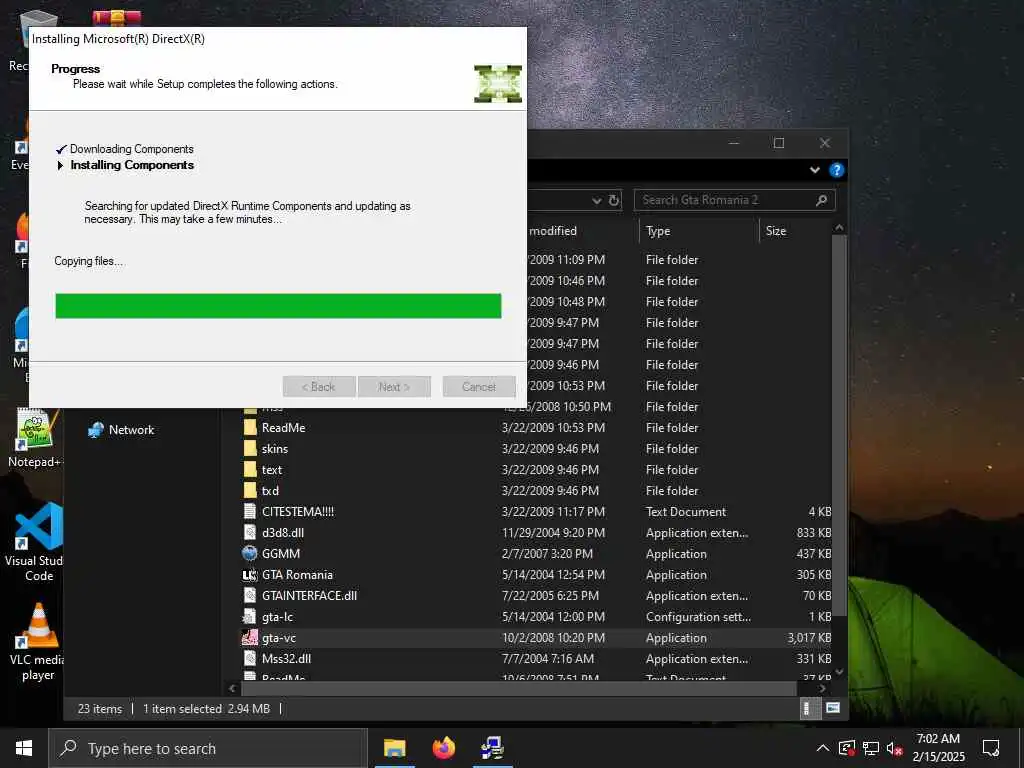Viewport: 1024px width, 768px height.
Task: Click the 3,017 KB size cell
Action: tap(809, 638)
